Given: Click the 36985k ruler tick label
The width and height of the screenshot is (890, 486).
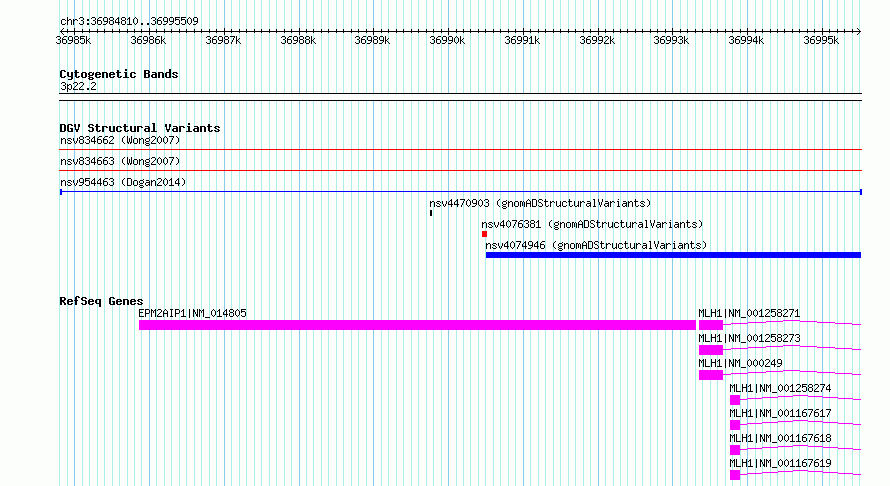Looking at the screenshot, I should pos(73,40).
